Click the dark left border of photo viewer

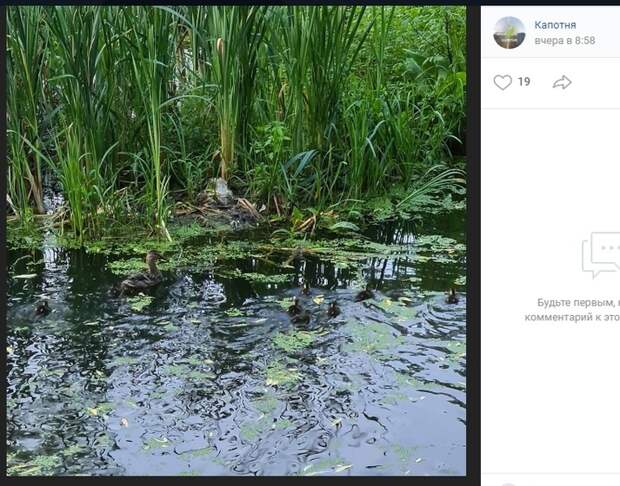click(x=3, y=241)
